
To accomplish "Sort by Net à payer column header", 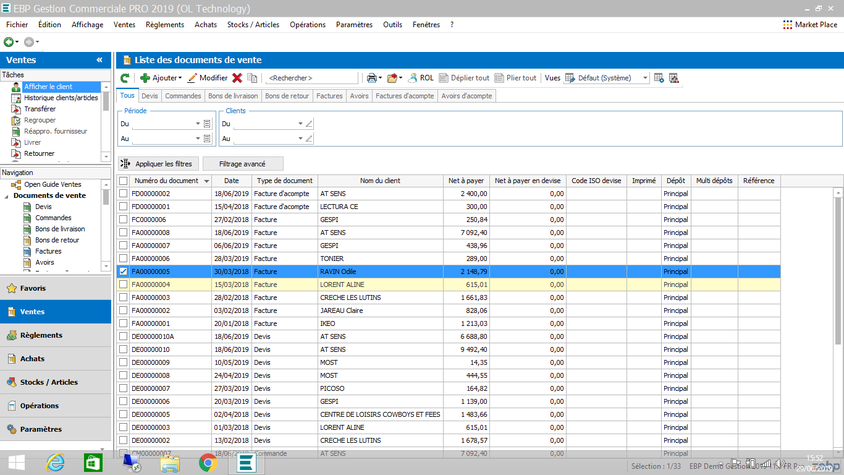I will coord(466,181).
